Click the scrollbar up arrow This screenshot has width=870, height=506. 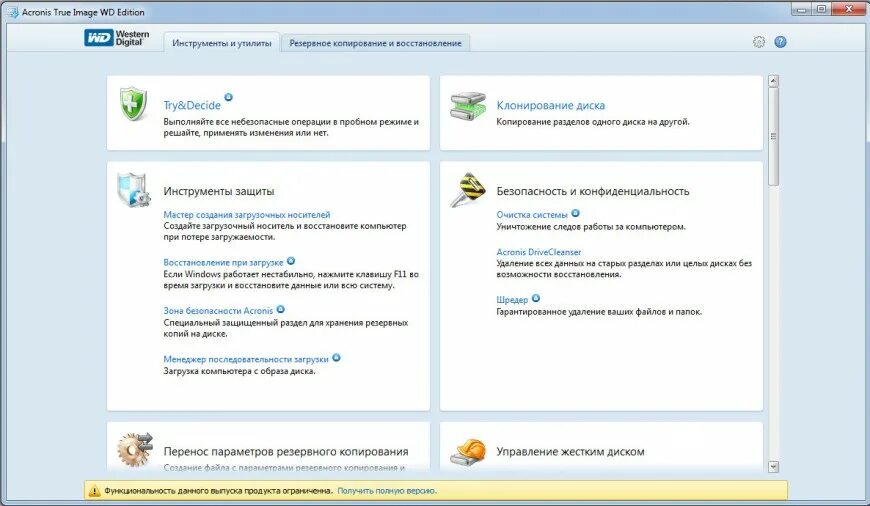tap(773, 81)
